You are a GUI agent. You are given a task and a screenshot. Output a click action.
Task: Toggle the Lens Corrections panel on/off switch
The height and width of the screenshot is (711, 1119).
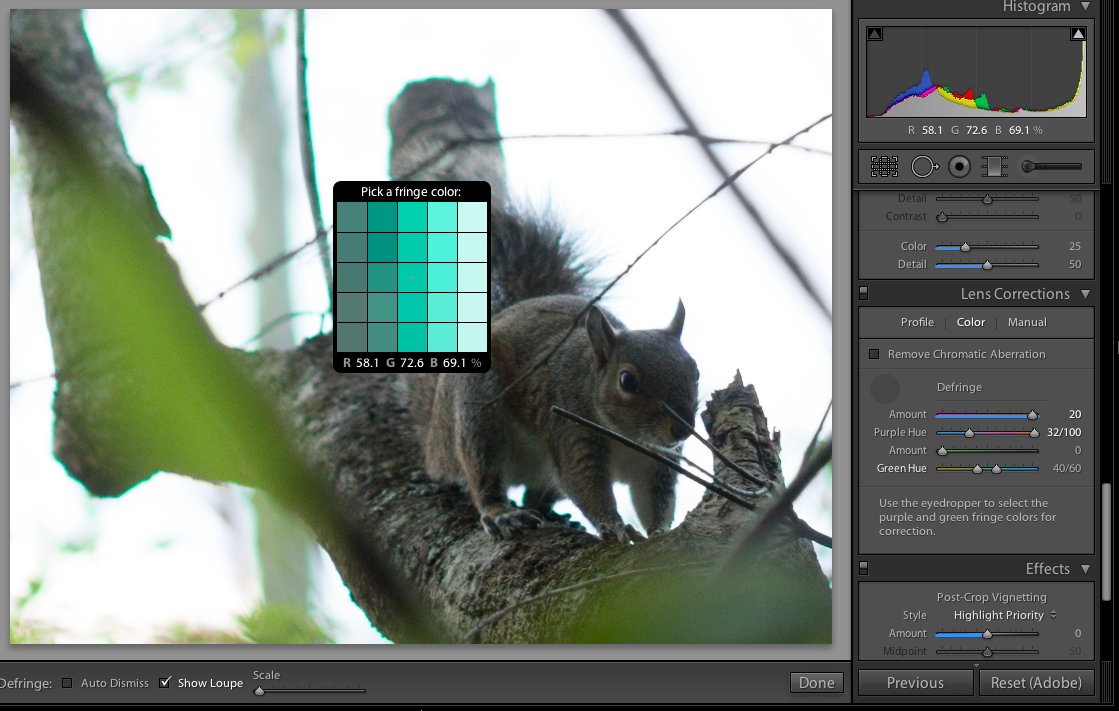(864, 294)
